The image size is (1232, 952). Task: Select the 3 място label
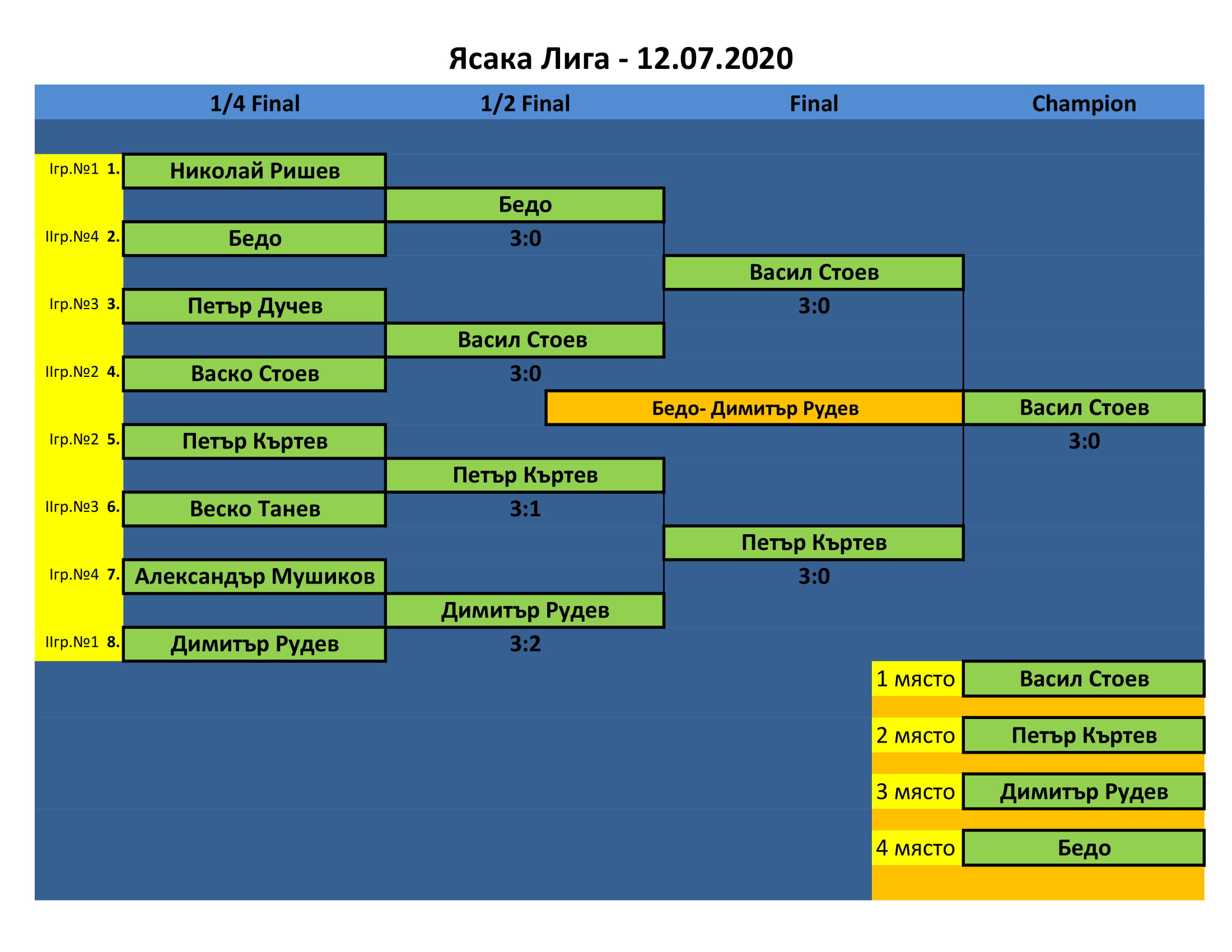[915, 792]
